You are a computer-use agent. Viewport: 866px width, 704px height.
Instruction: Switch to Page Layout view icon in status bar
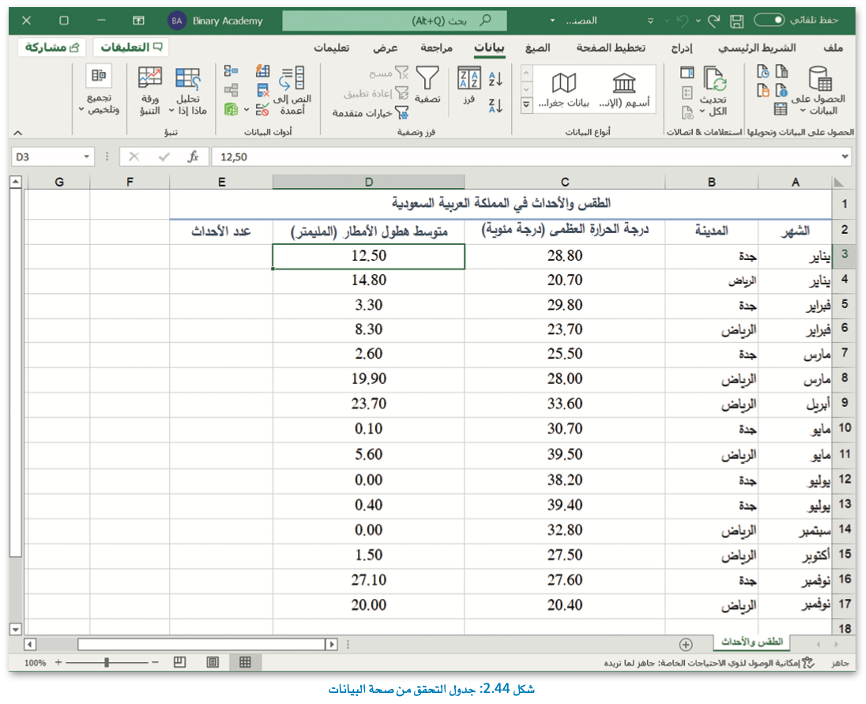[213, 662]
